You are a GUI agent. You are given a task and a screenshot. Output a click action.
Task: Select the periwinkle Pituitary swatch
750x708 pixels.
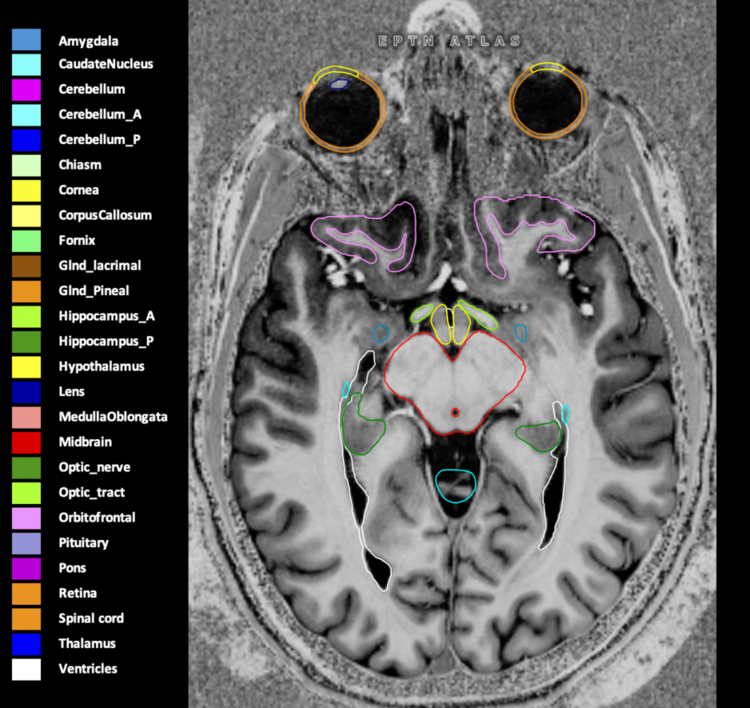point(26,543)
